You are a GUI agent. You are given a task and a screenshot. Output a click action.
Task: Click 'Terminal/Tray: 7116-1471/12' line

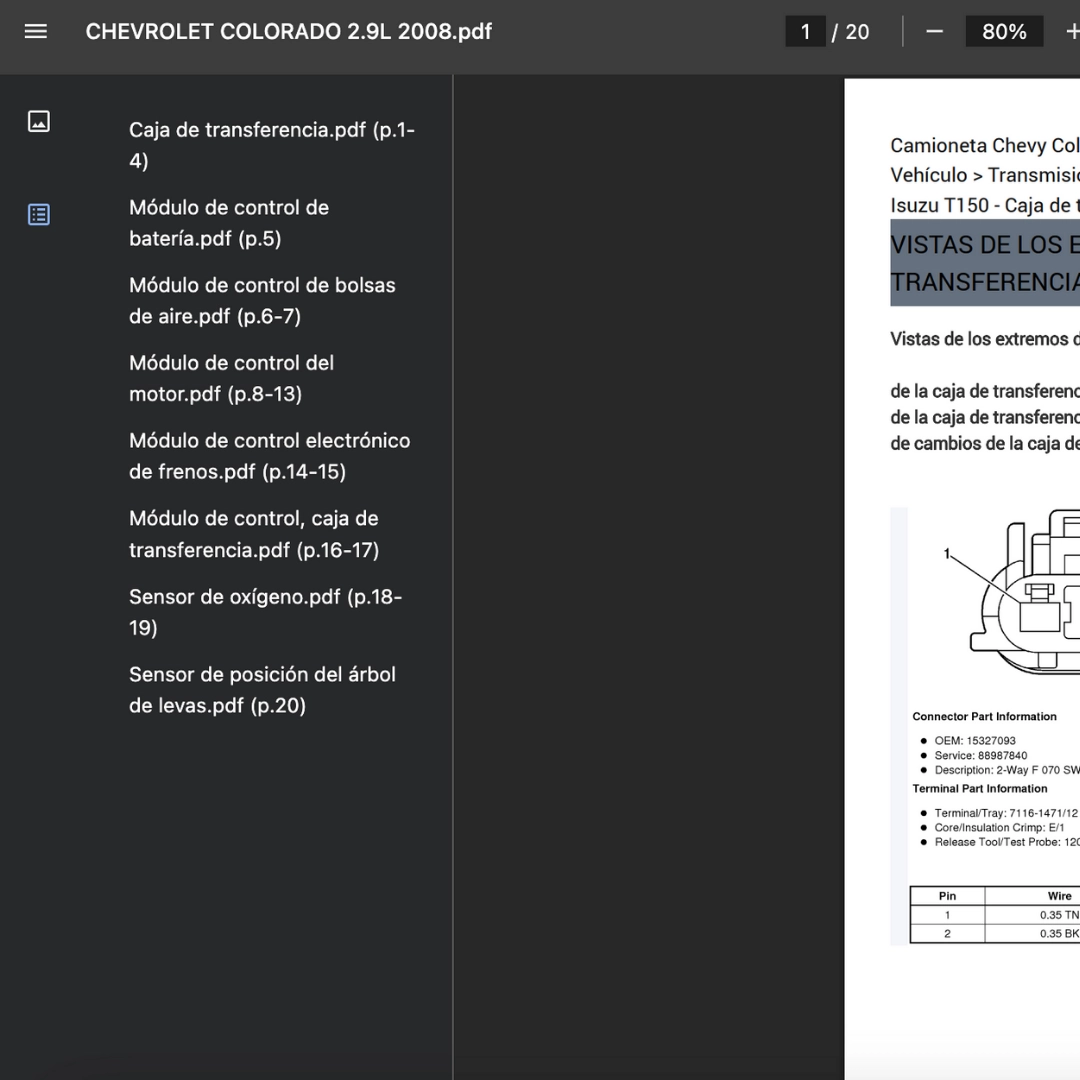point(1006,813)
